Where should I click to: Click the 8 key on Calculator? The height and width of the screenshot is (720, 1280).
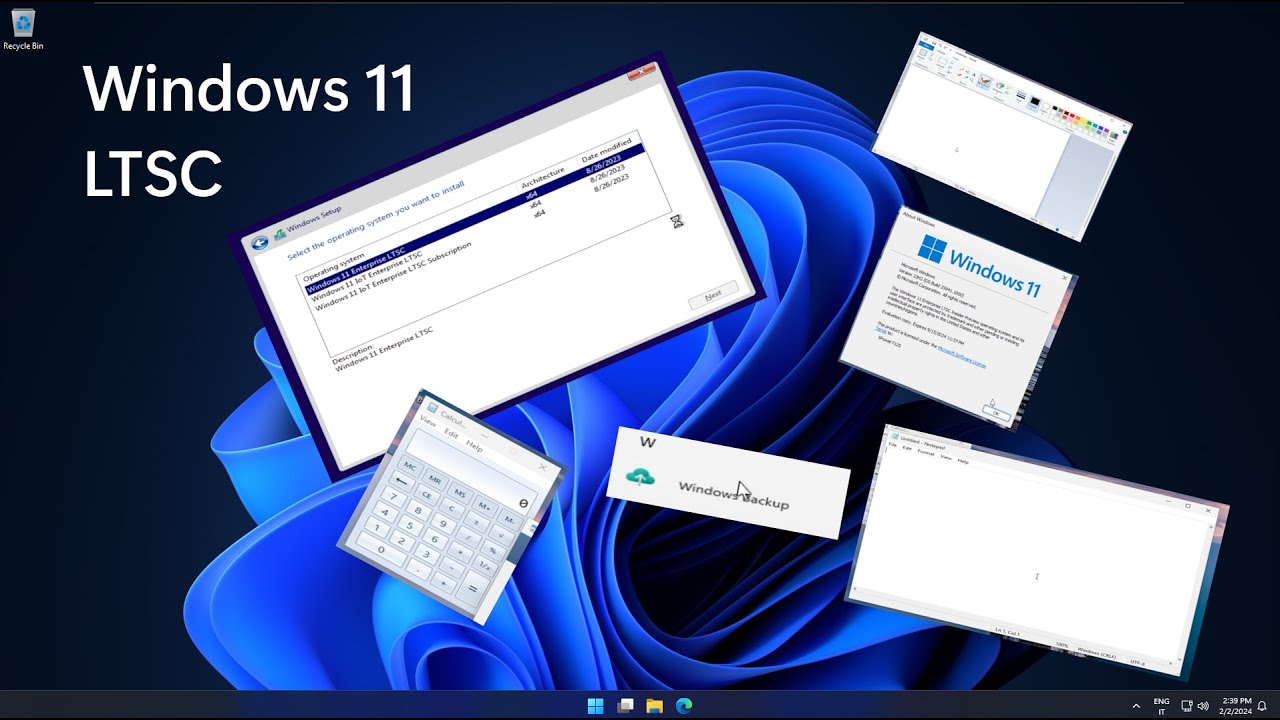point(418,511)
